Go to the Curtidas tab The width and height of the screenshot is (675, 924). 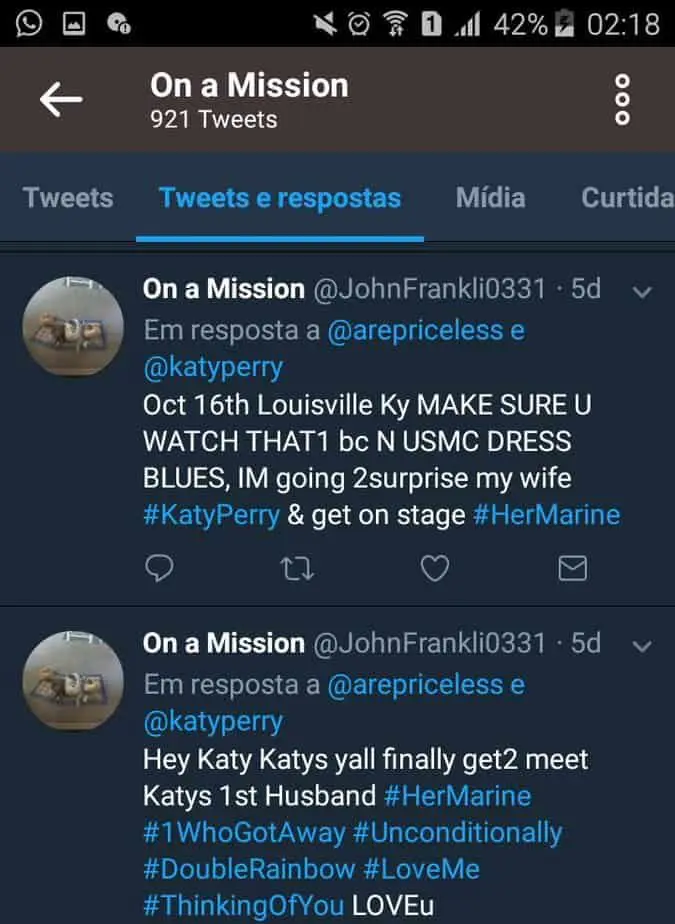point(627,197)
